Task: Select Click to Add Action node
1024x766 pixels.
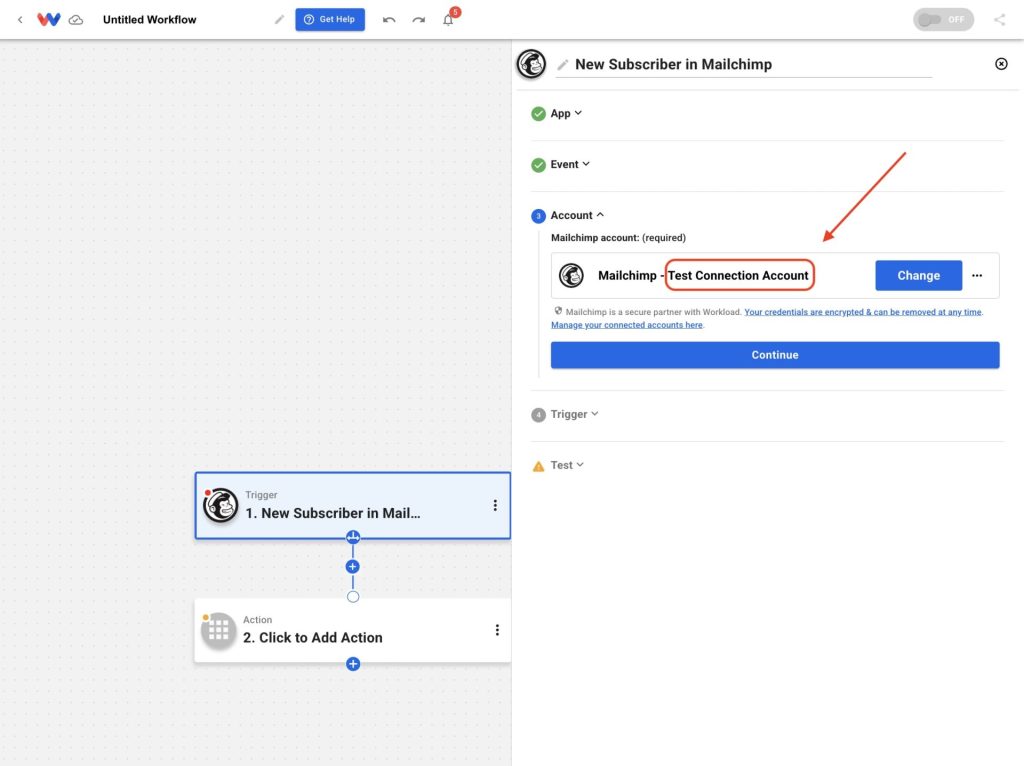Action: 353,630
